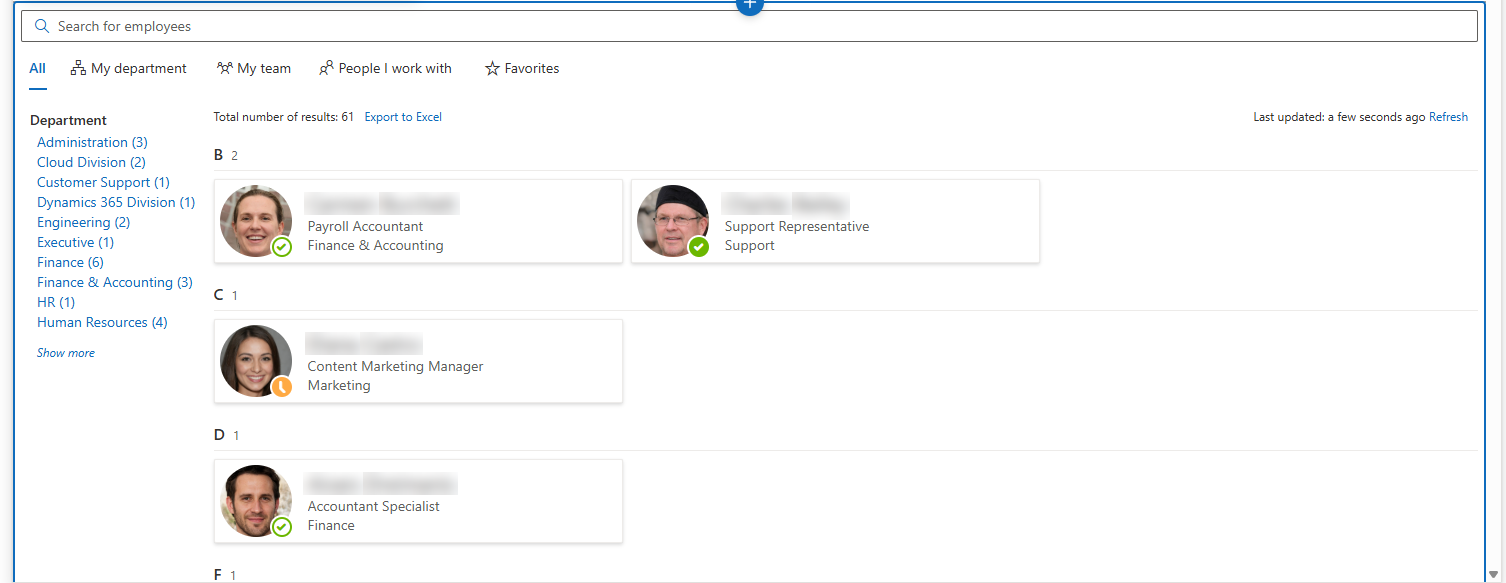Screen dimensions: 1506x583
Task: Click the "Department" heading in the sidebar
Action: [68, 120]
